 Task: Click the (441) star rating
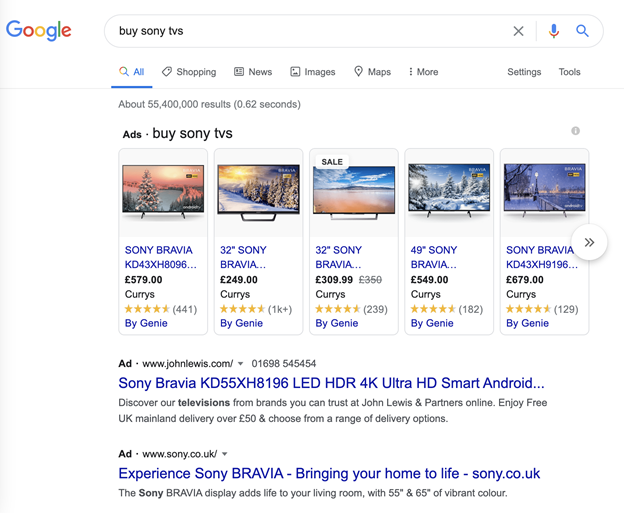pos(161,309)
